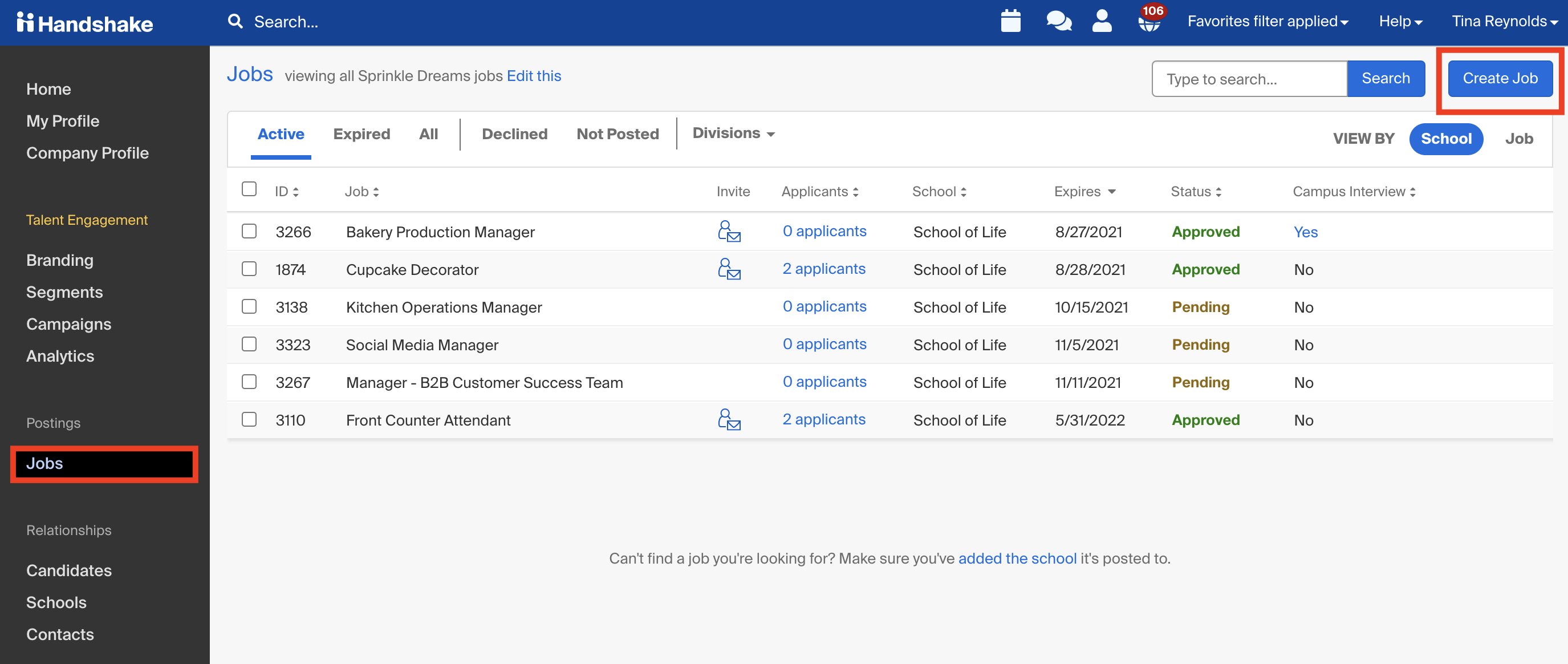Open the calendar icon in the top bar
The image size is (1568, 664).
(1010, 21)
